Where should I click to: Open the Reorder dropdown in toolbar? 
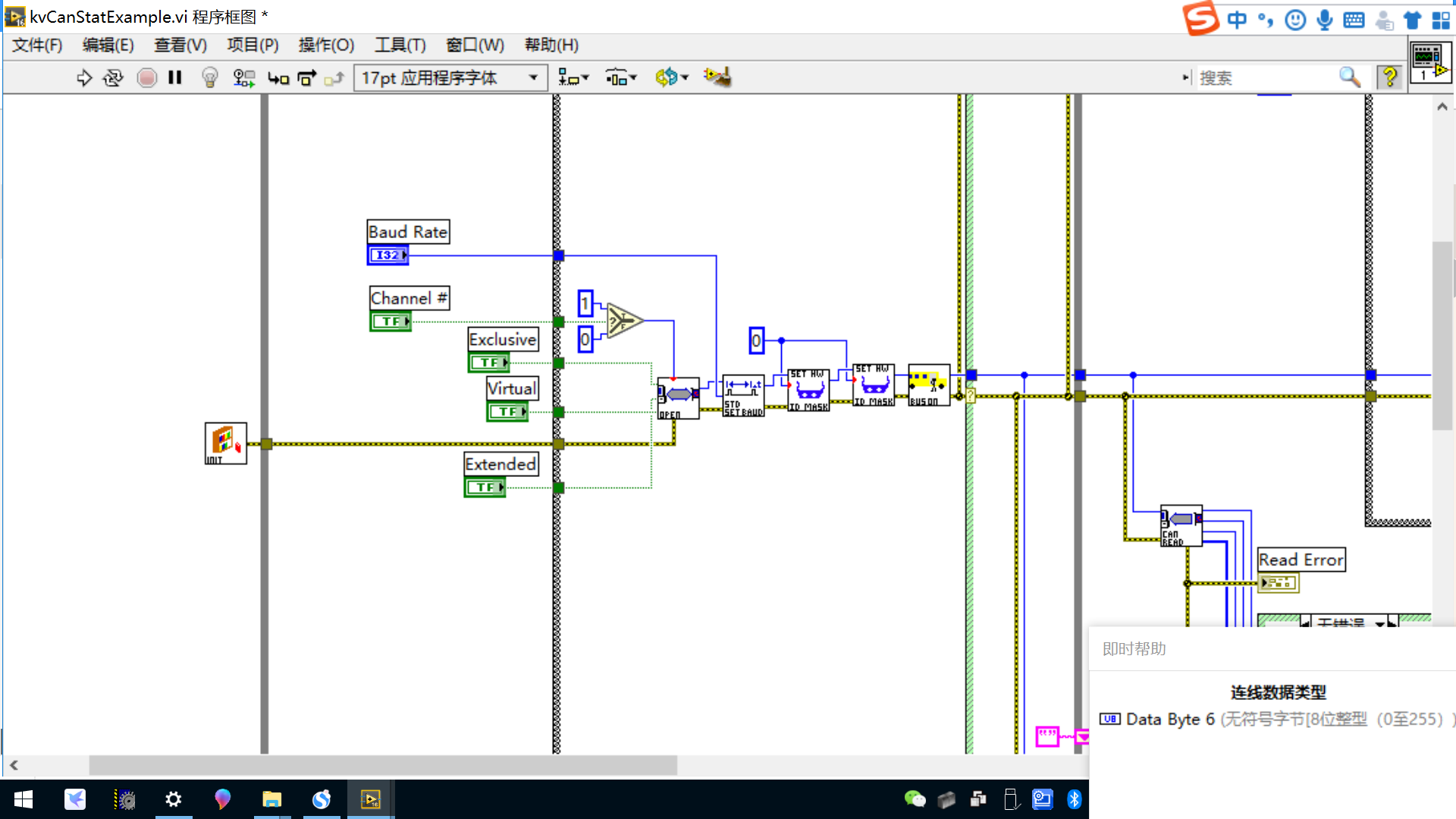[671, 77]
